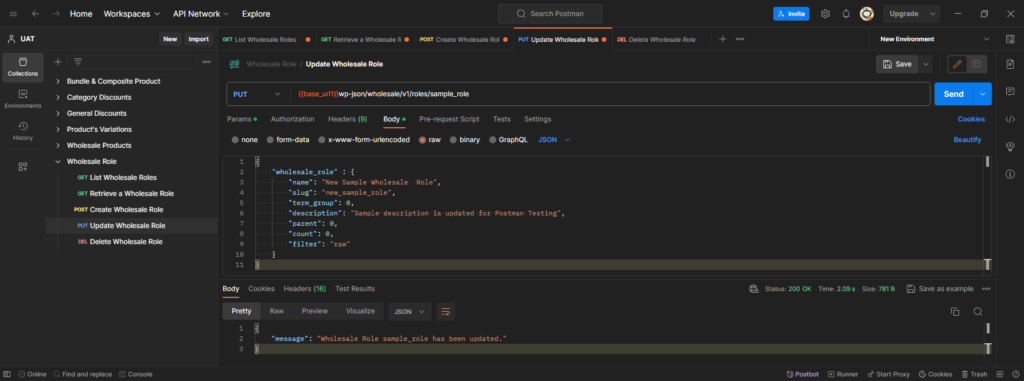Click the request URL input field
Image resolution: width=1024 pixels, height=381 pixels.
point(610,94)
